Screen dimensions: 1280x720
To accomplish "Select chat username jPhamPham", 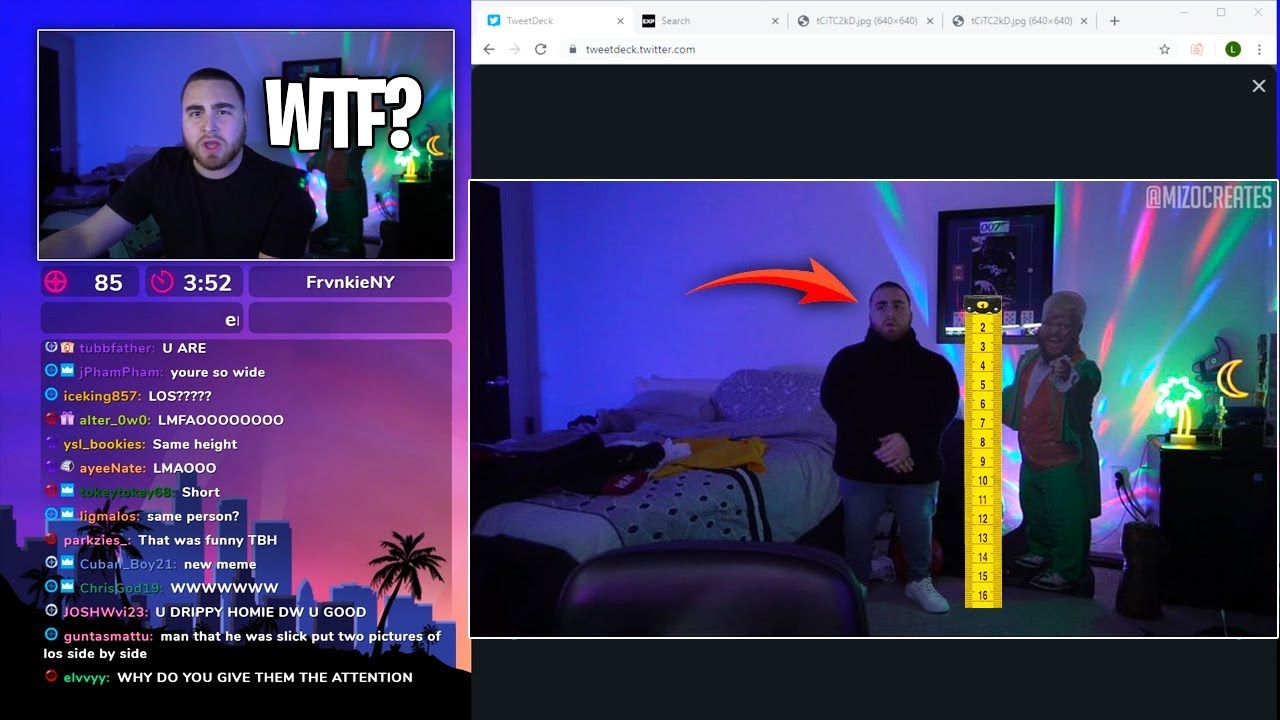I will [x=120, y=372].
